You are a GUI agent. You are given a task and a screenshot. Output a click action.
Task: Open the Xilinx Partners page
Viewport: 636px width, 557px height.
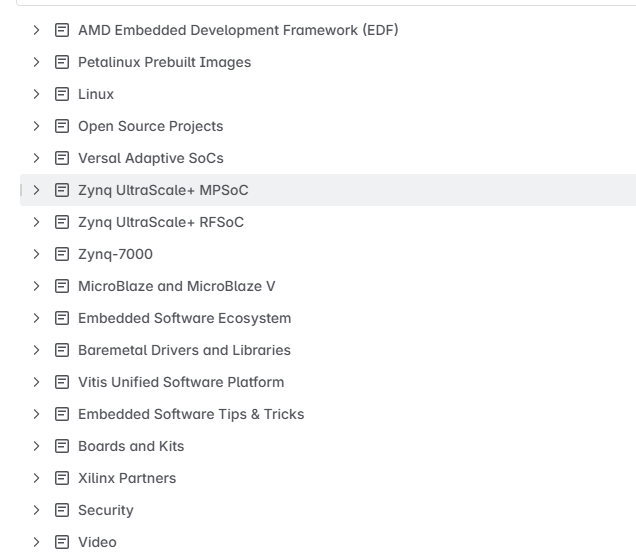127,478
